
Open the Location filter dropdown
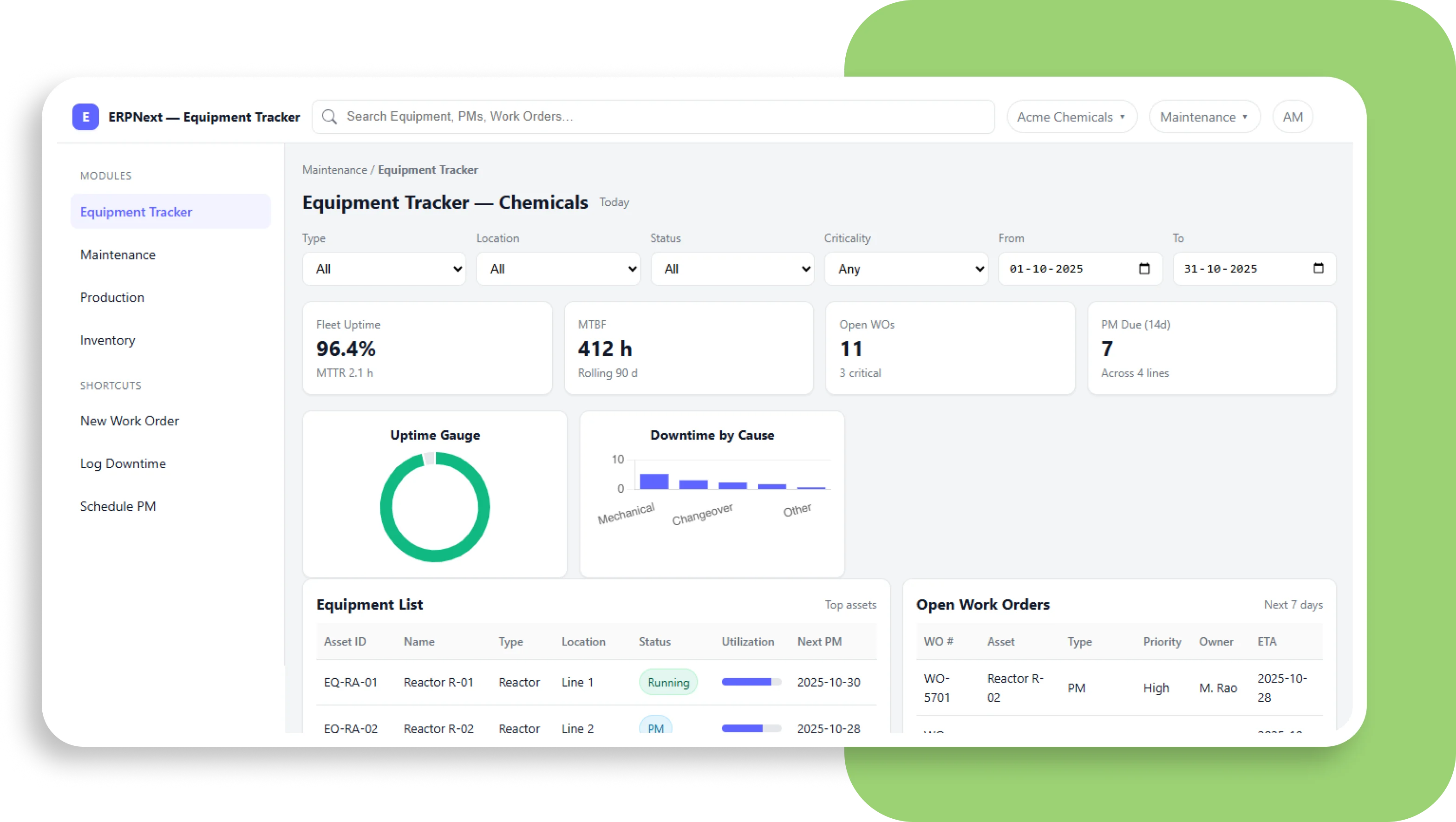coord(558,268)
